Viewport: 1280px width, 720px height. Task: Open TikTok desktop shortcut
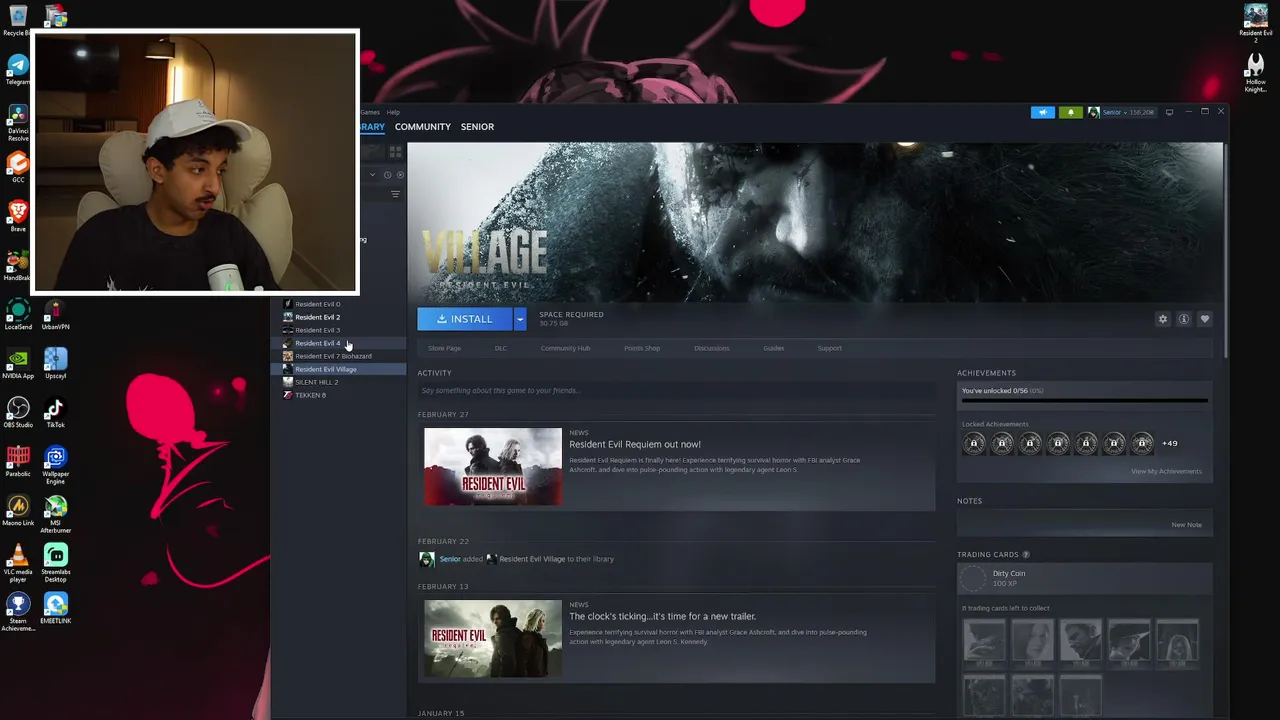pyautogui.click(x=55, y=411)
